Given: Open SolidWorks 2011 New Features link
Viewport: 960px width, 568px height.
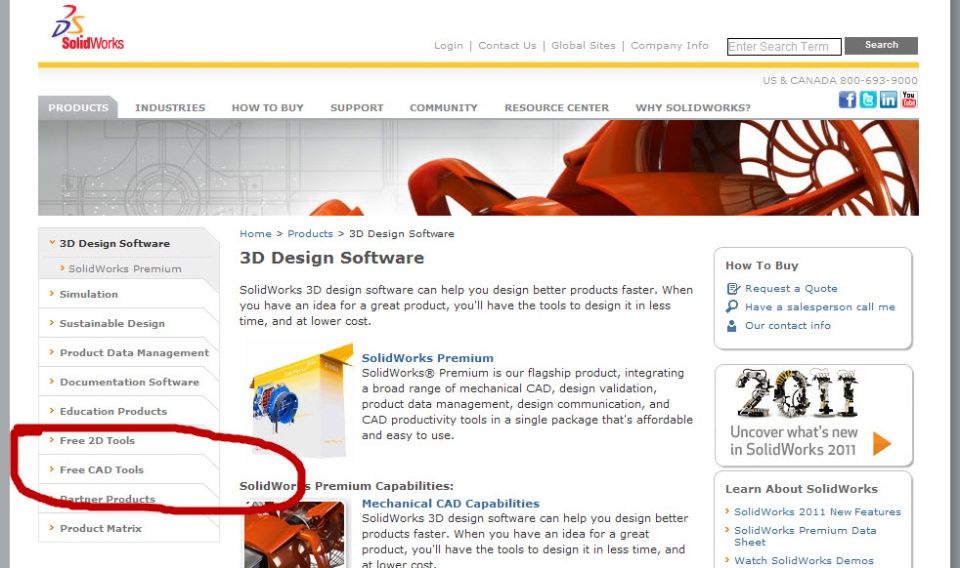Looking at the screenshot, I should [x=817, y=512].
